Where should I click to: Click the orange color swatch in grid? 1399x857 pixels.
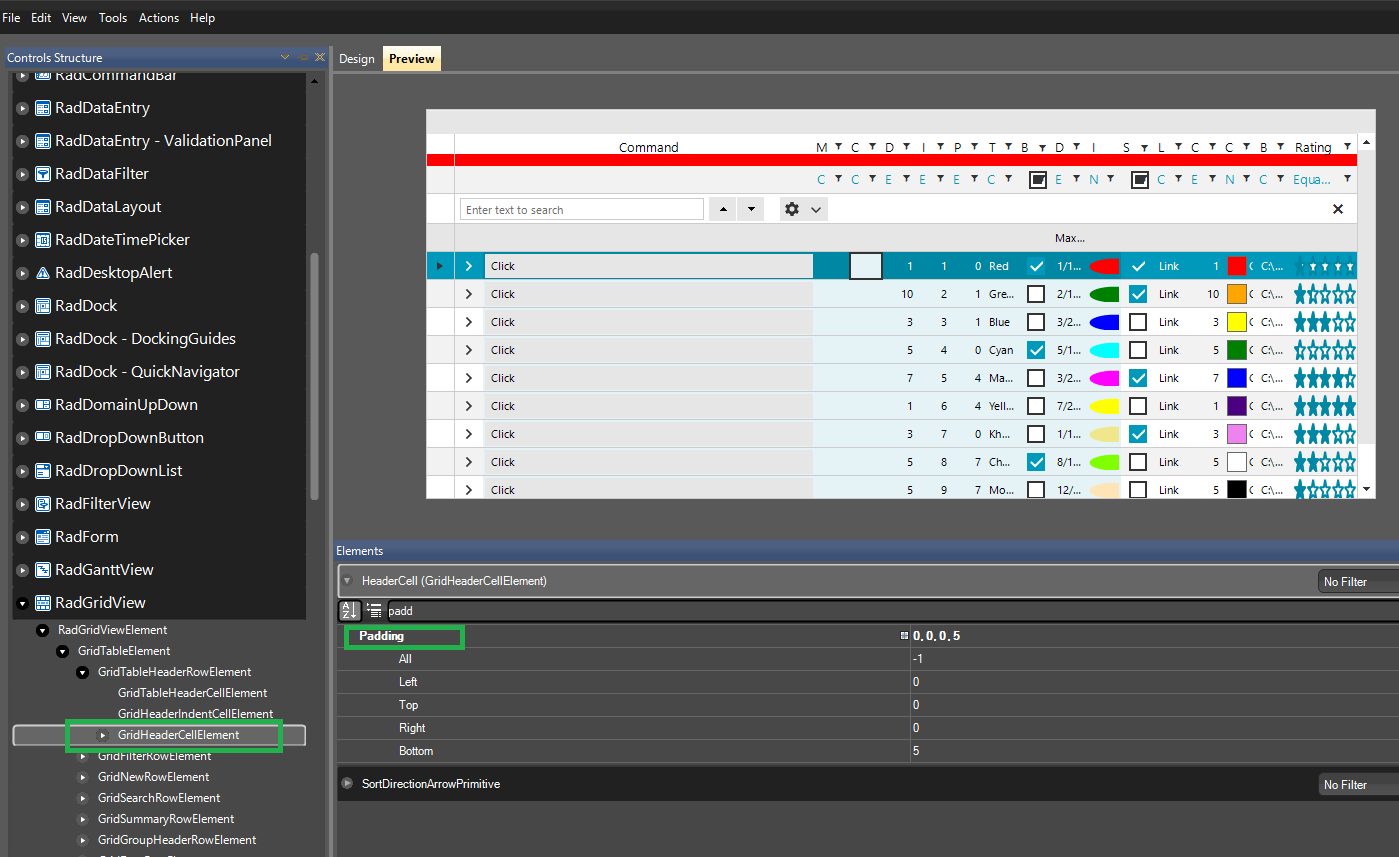pyautogui.click(x=1237, y=294)
